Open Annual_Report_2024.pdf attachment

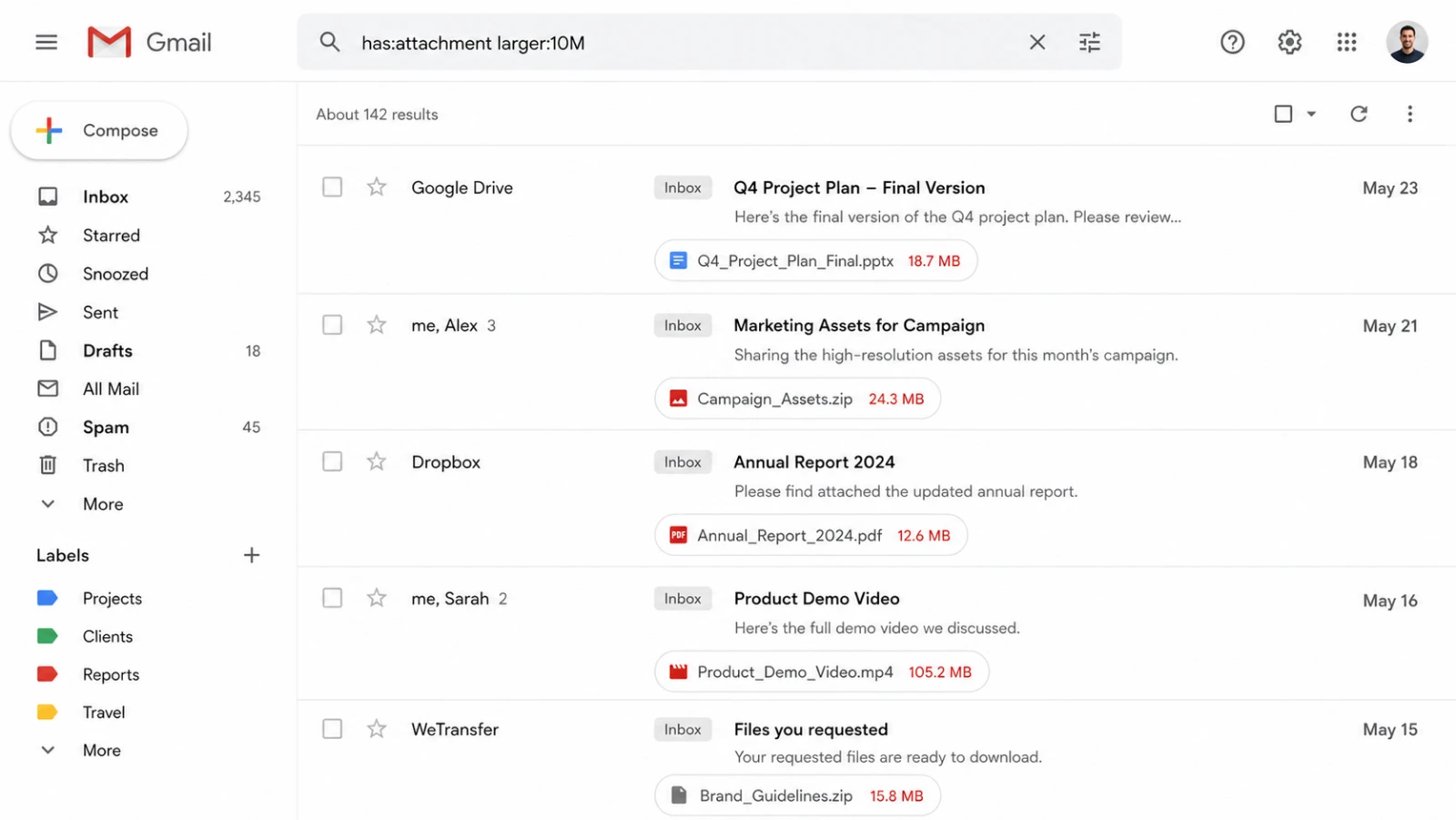pyautogui.click(x=811, y=535)
